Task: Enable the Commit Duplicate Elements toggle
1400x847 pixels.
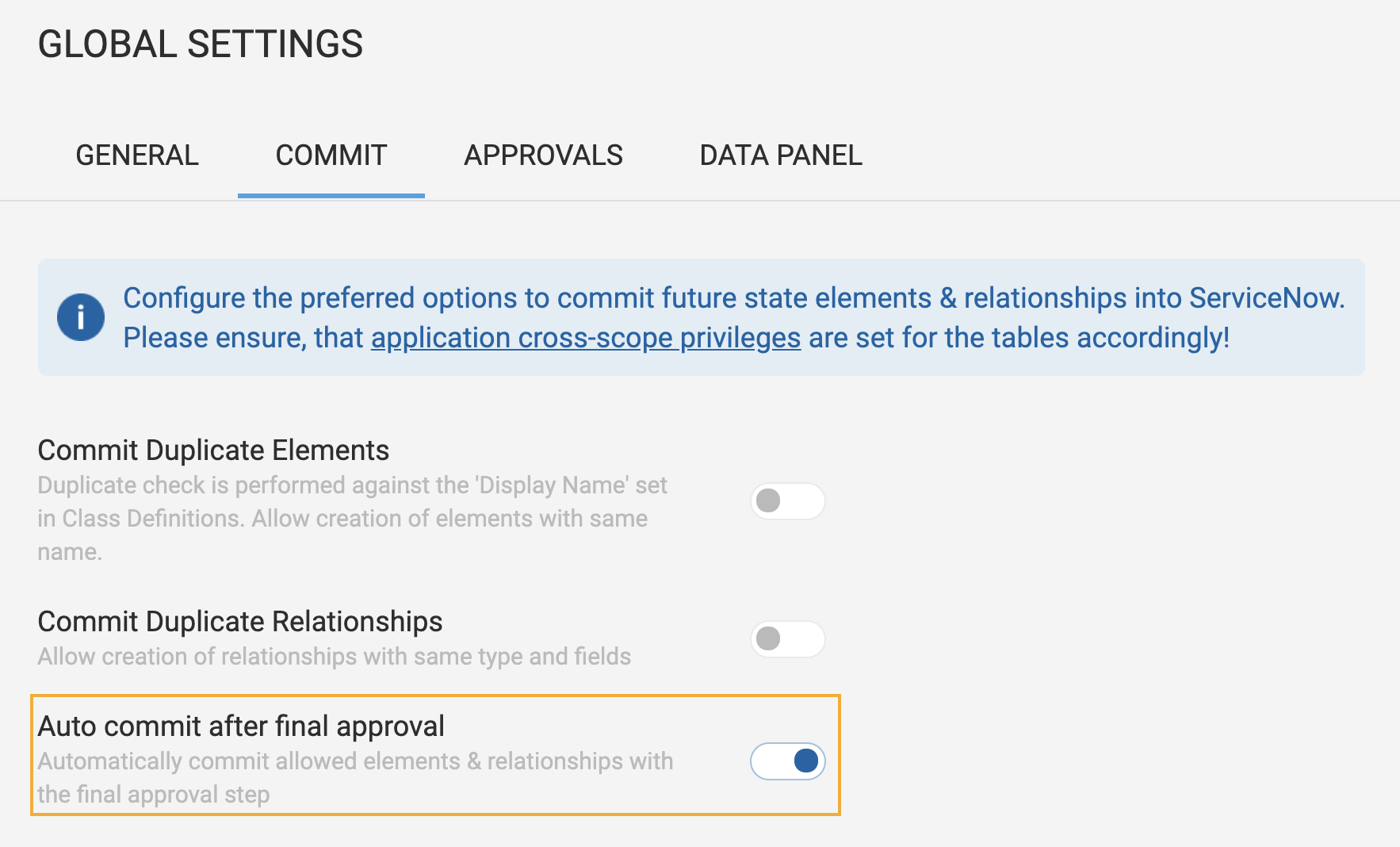Action: (x=787, y=501)
